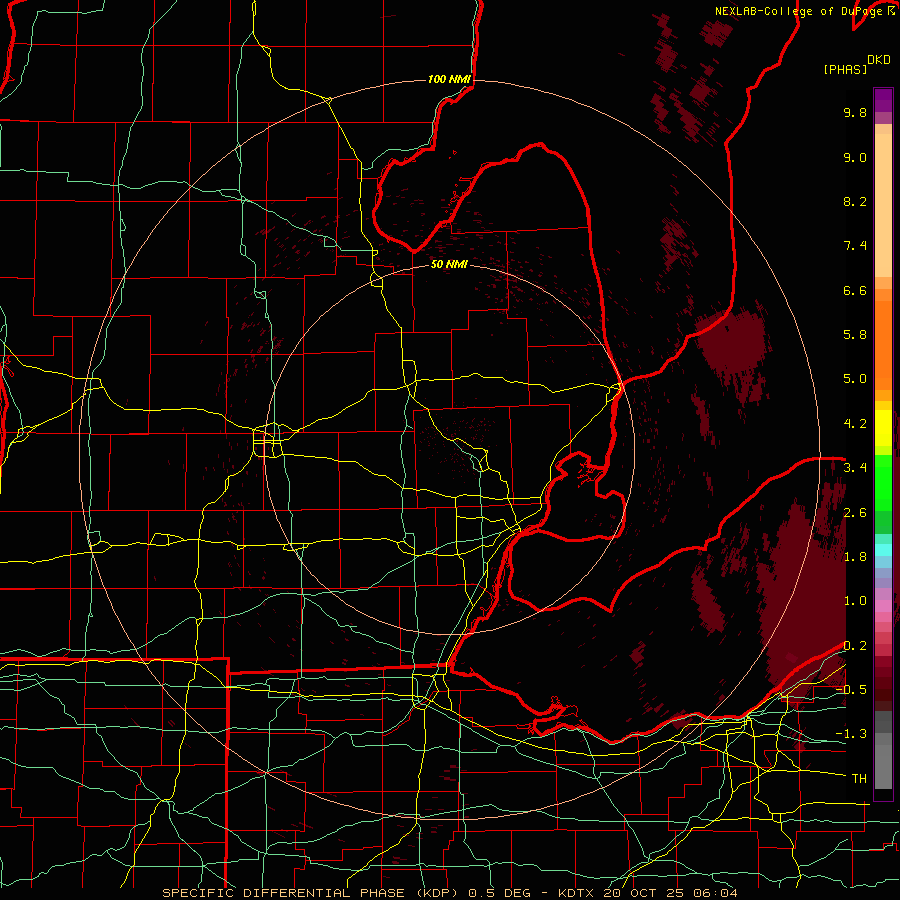The image size is (900, 900).
Task: Select the 5.0 scale value
Action: coord(855,379)
